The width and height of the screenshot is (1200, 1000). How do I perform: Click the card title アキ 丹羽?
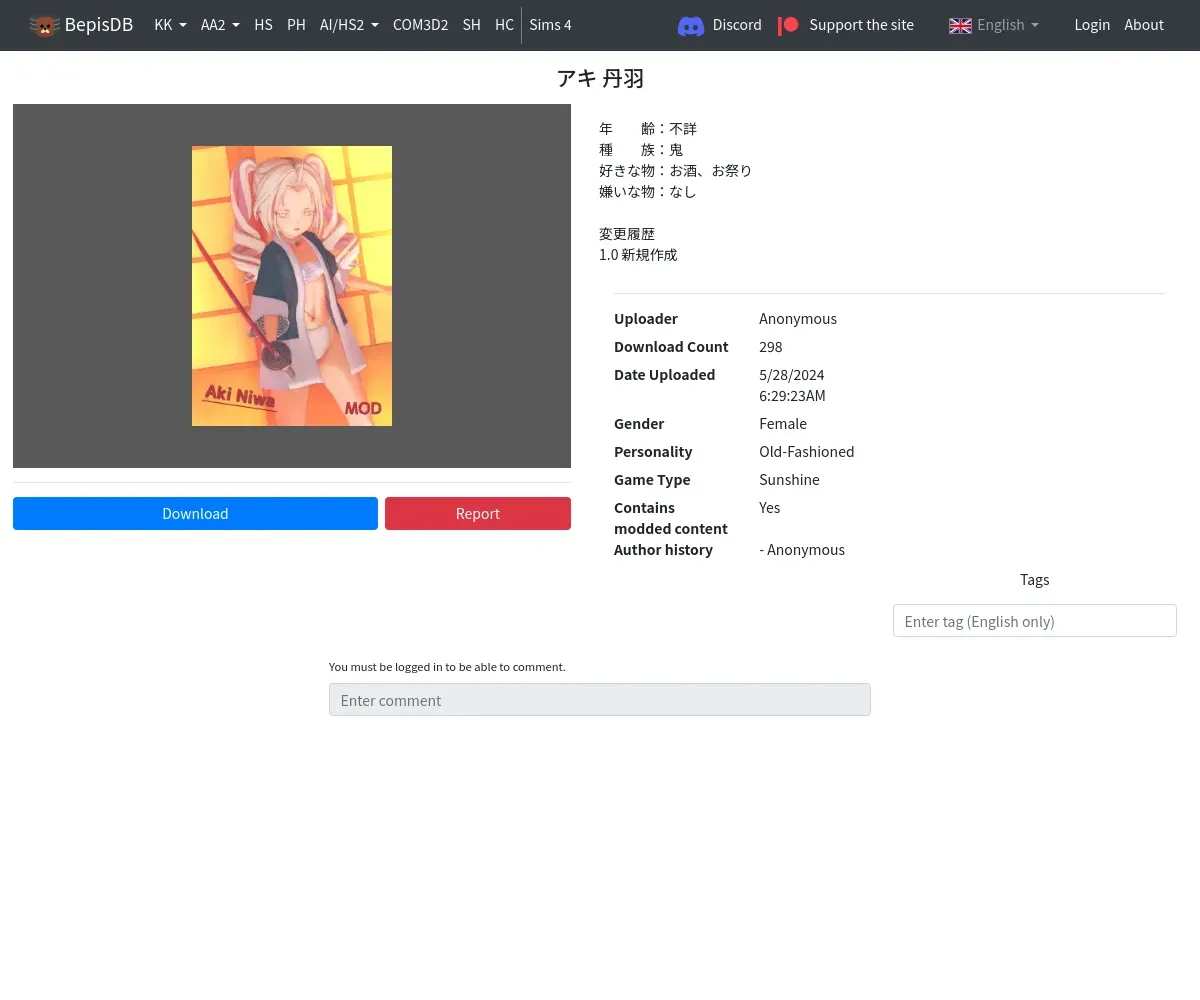tap(600, 79)
